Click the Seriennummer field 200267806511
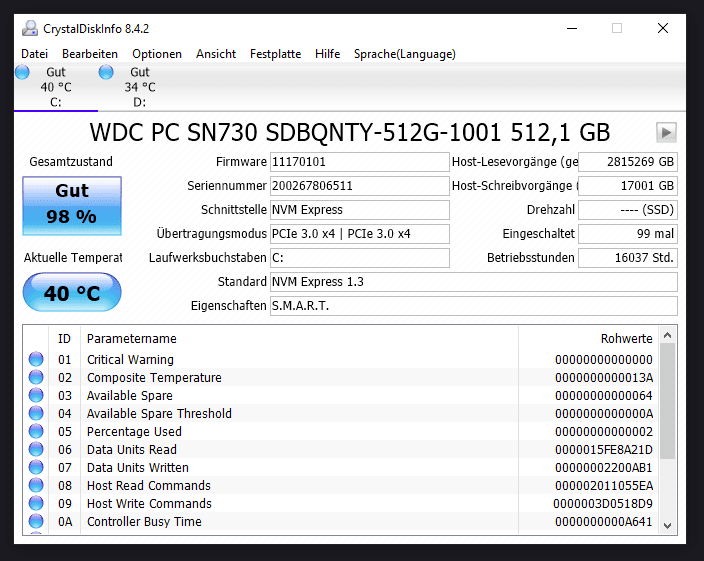 (x=360, y=186)
